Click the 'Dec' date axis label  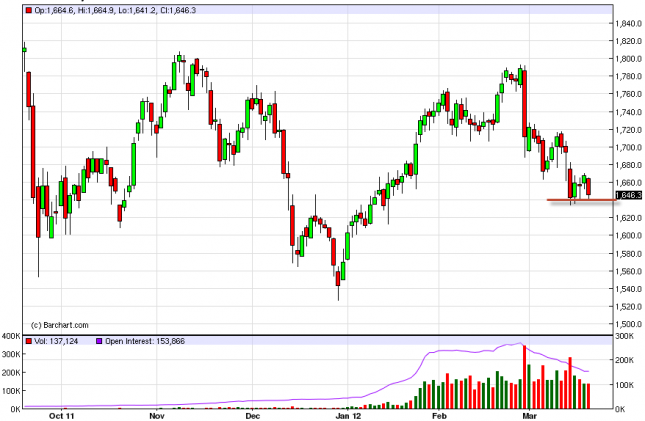click(x=252, y=416)
